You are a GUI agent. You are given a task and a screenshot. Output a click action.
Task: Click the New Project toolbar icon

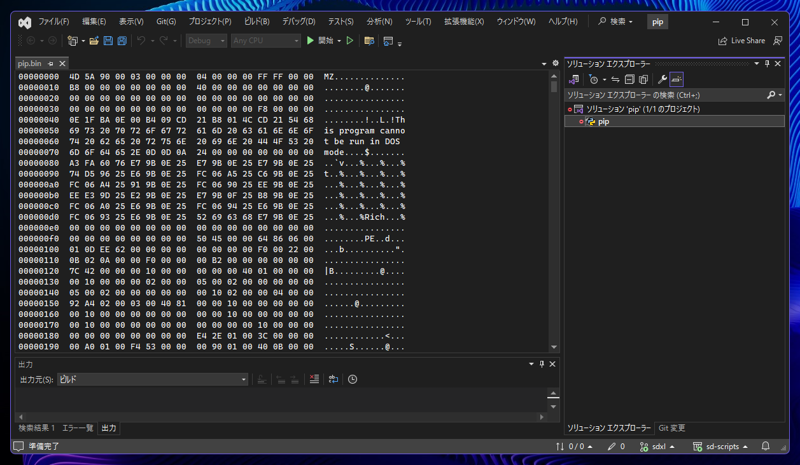[x=72, y=41]
